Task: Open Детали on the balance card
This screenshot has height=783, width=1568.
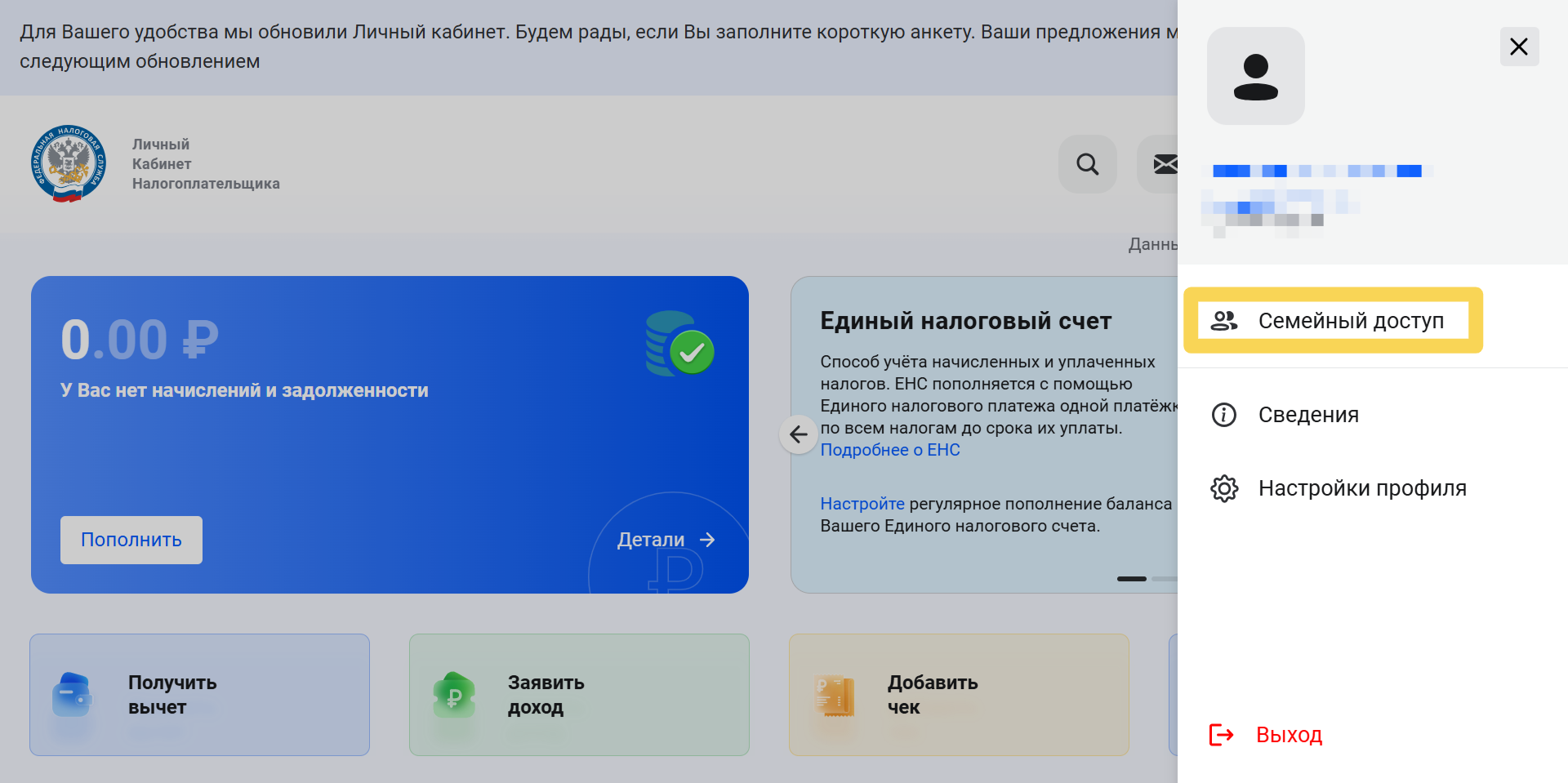Action: (x=666, y=540)
